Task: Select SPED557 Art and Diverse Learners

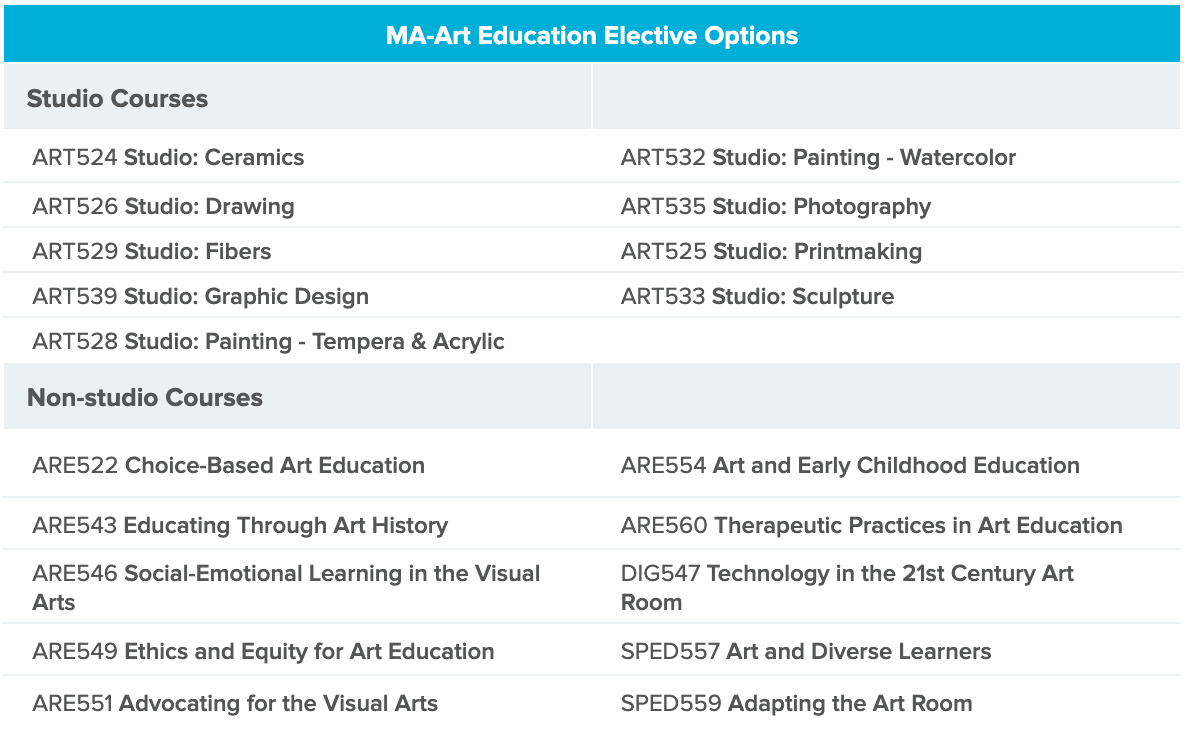Action: [806, 651]
